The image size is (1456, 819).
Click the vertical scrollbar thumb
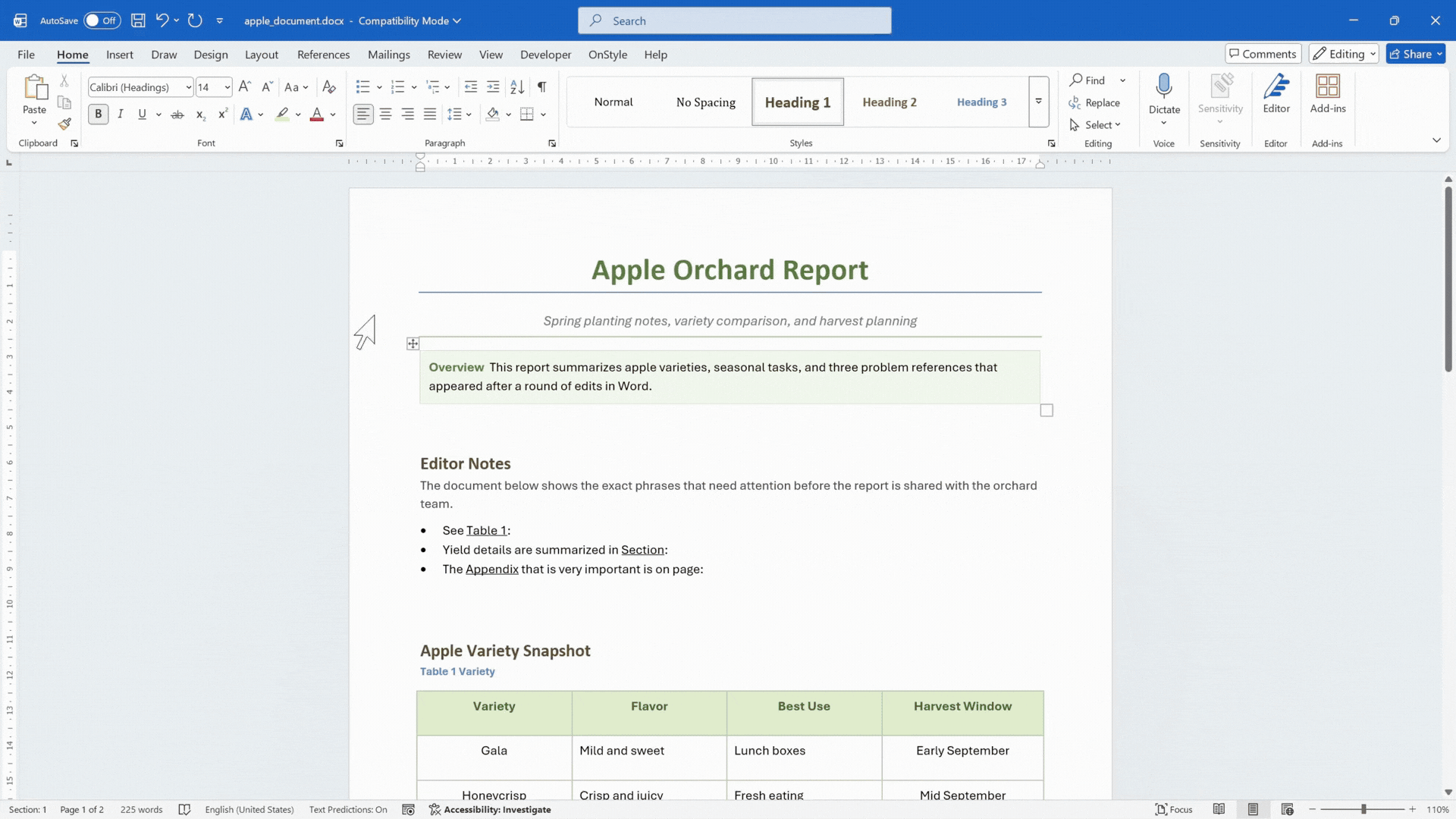[1448, 279]
